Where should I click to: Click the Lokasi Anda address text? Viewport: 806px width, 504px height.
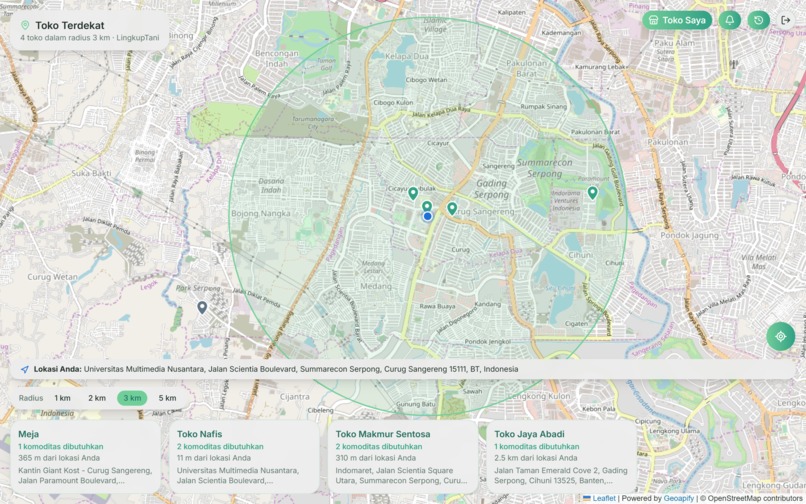point(301,369)
